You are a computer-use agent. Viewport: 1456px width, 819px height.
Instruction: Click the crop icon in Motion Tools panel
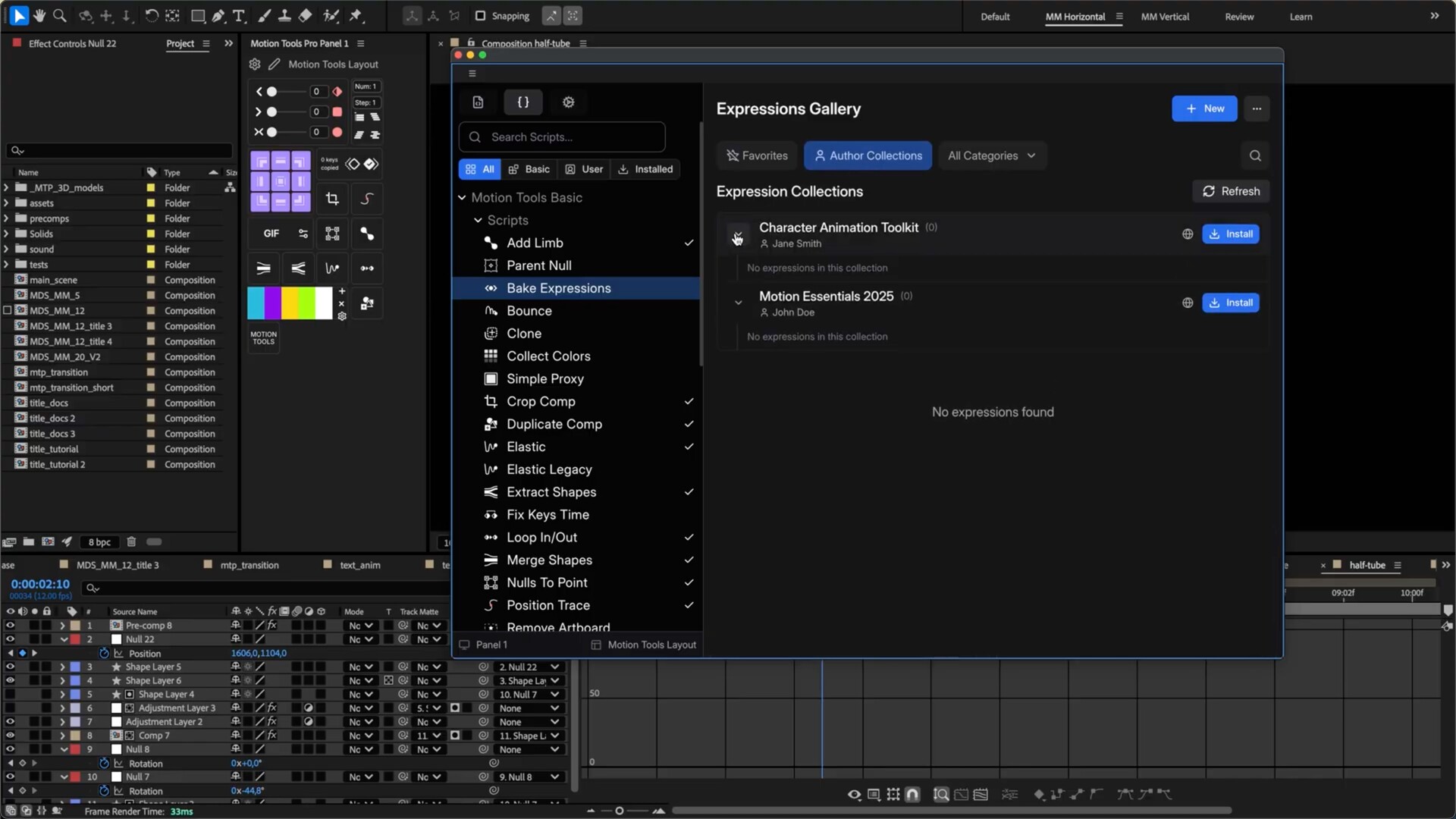332,199
